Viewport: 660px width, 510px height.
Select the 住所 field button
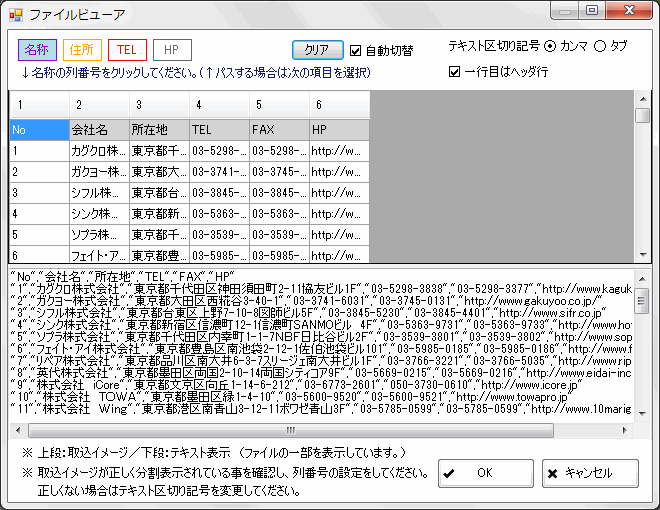[x=82, y=50]
